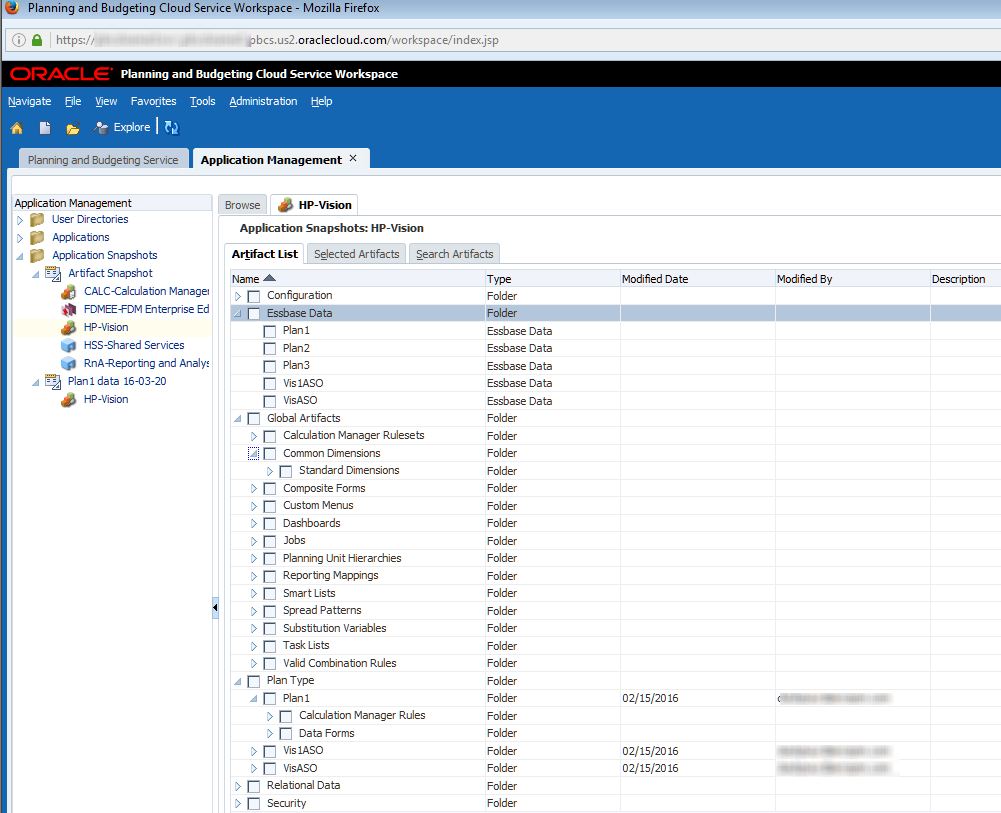1001x813 pixels.
Task: Check the Configuration checkbox
Action: tap(254, 296)
